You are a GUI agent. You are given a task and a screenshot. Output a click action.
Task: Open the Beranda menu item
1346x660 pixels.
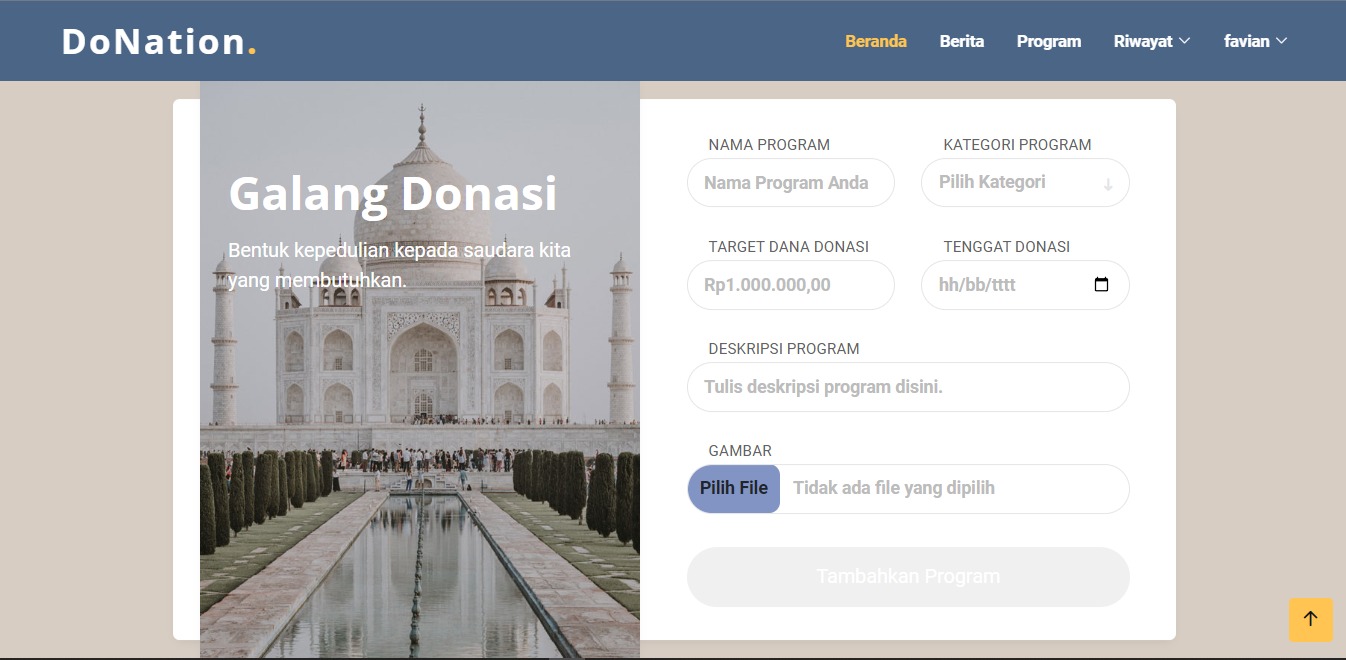[876, 41]
